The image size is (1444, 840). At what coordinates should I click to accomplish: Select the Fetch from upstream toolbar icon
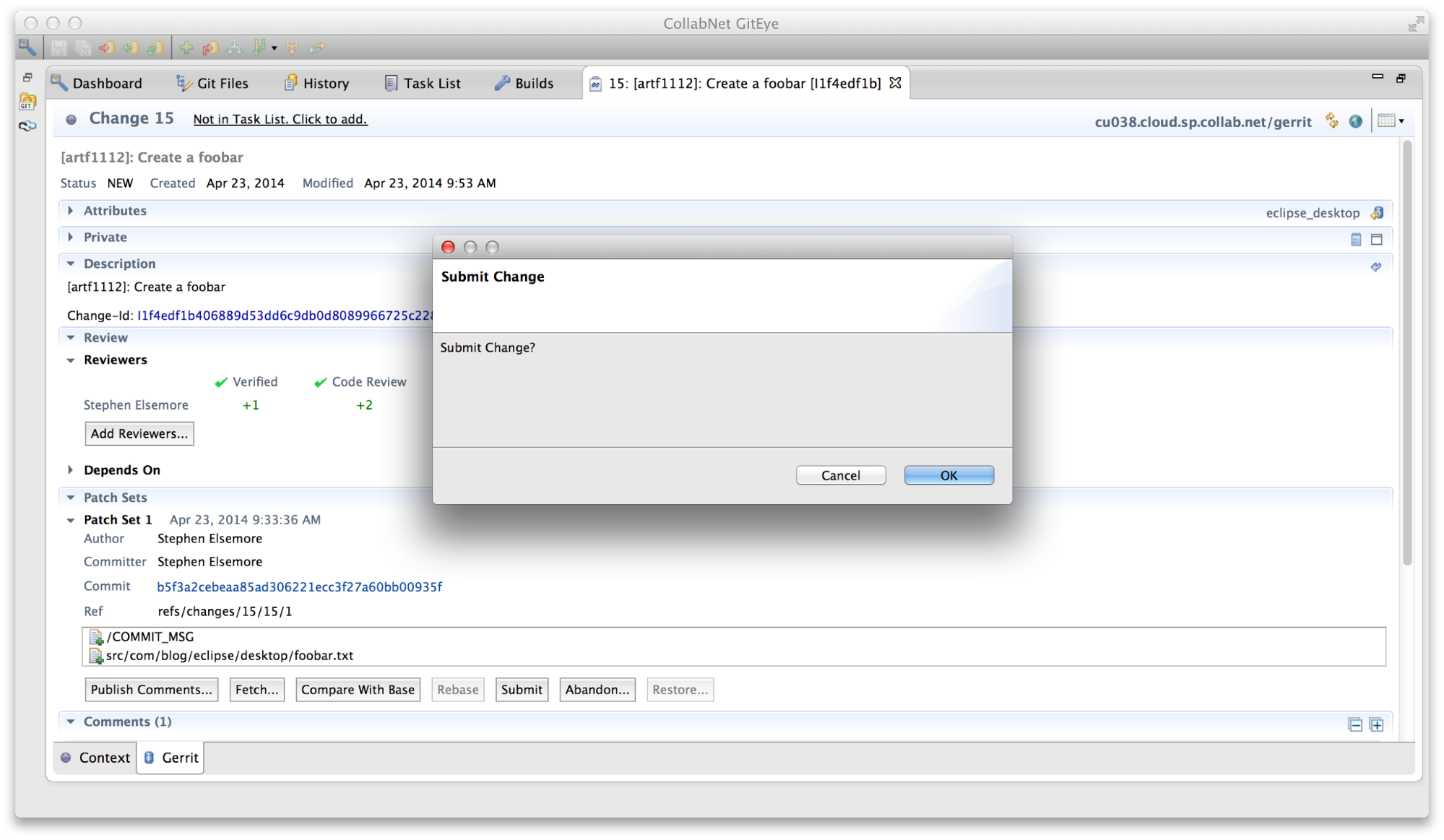click(x=130, y=48)
